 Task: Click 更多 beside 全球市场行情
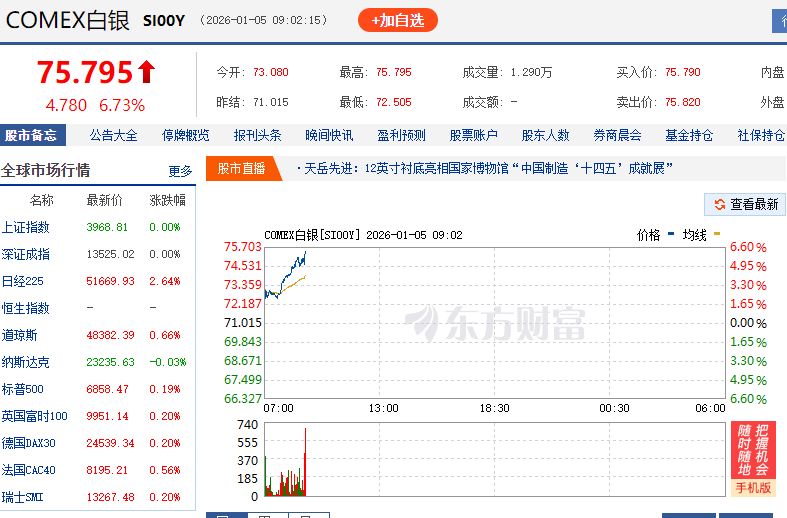180,171
